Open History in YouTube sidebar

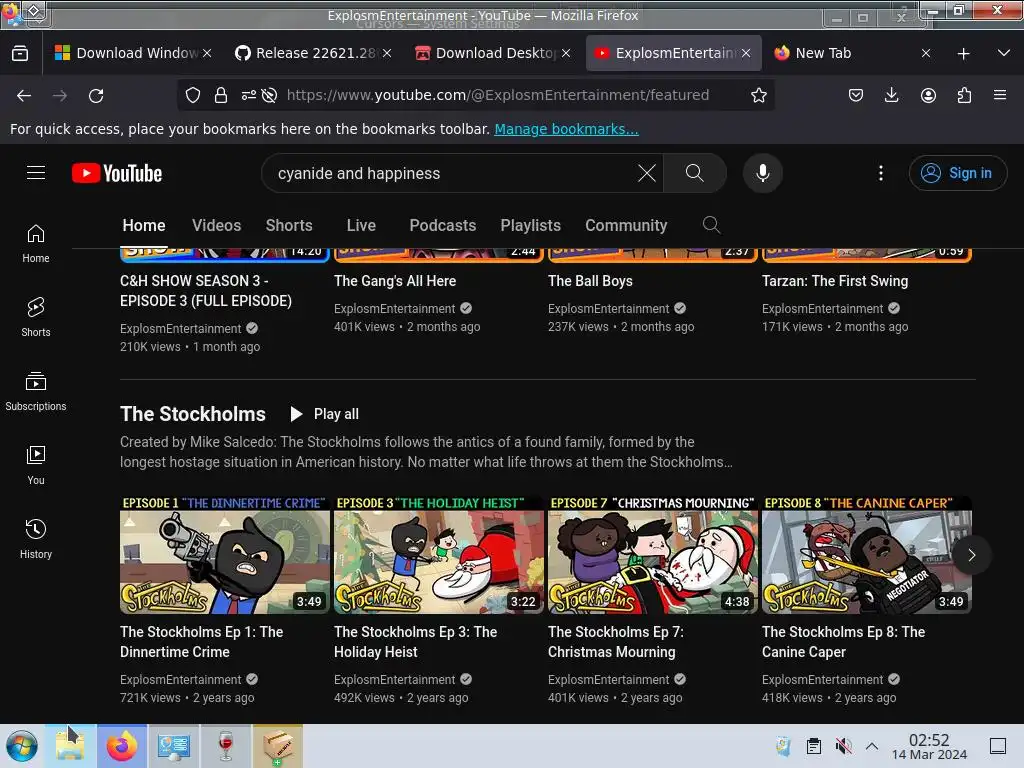(x=36, y=539)
